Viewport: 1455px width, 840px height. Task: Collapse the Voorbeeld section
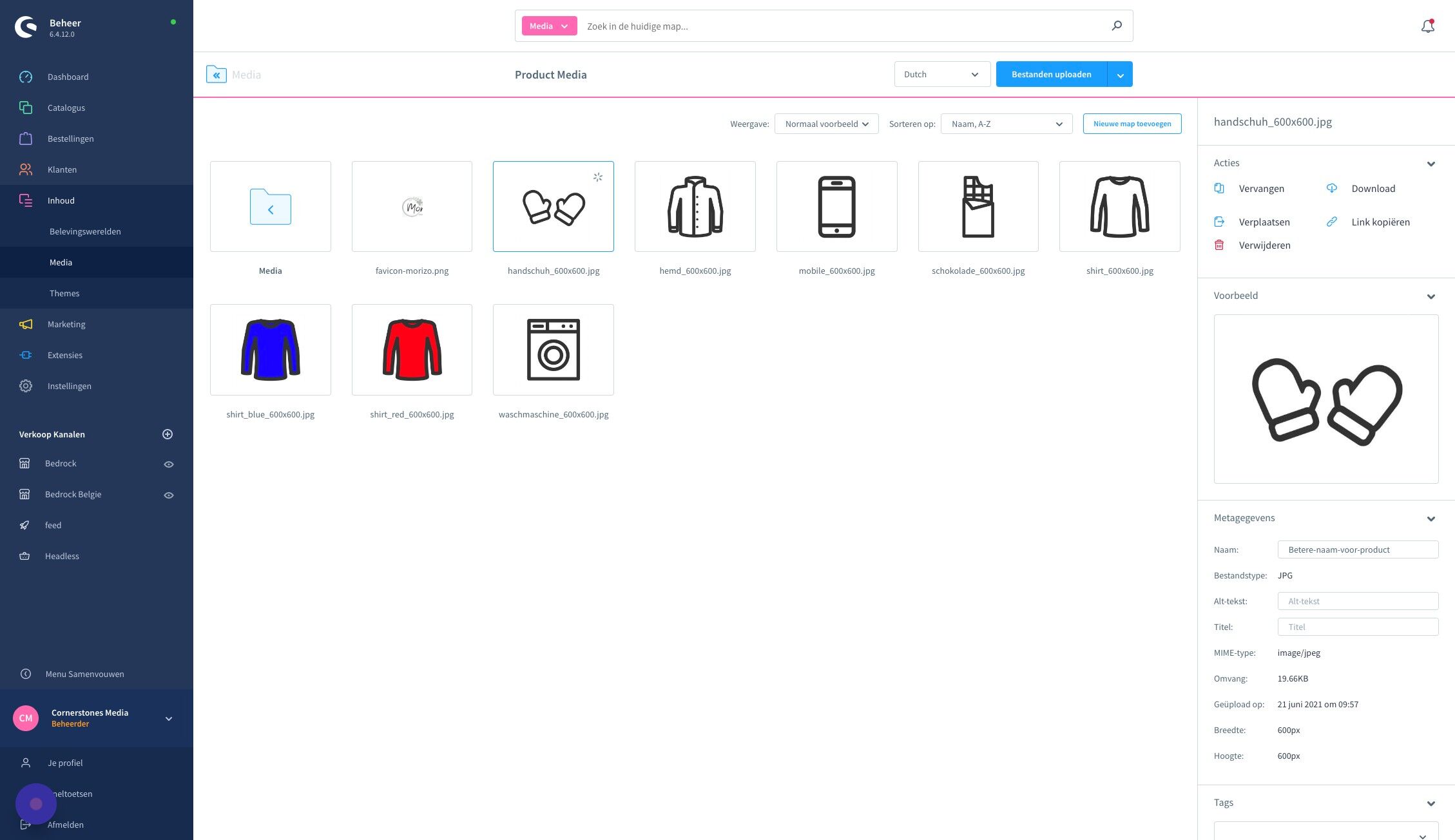click(x=1431, y=296)
